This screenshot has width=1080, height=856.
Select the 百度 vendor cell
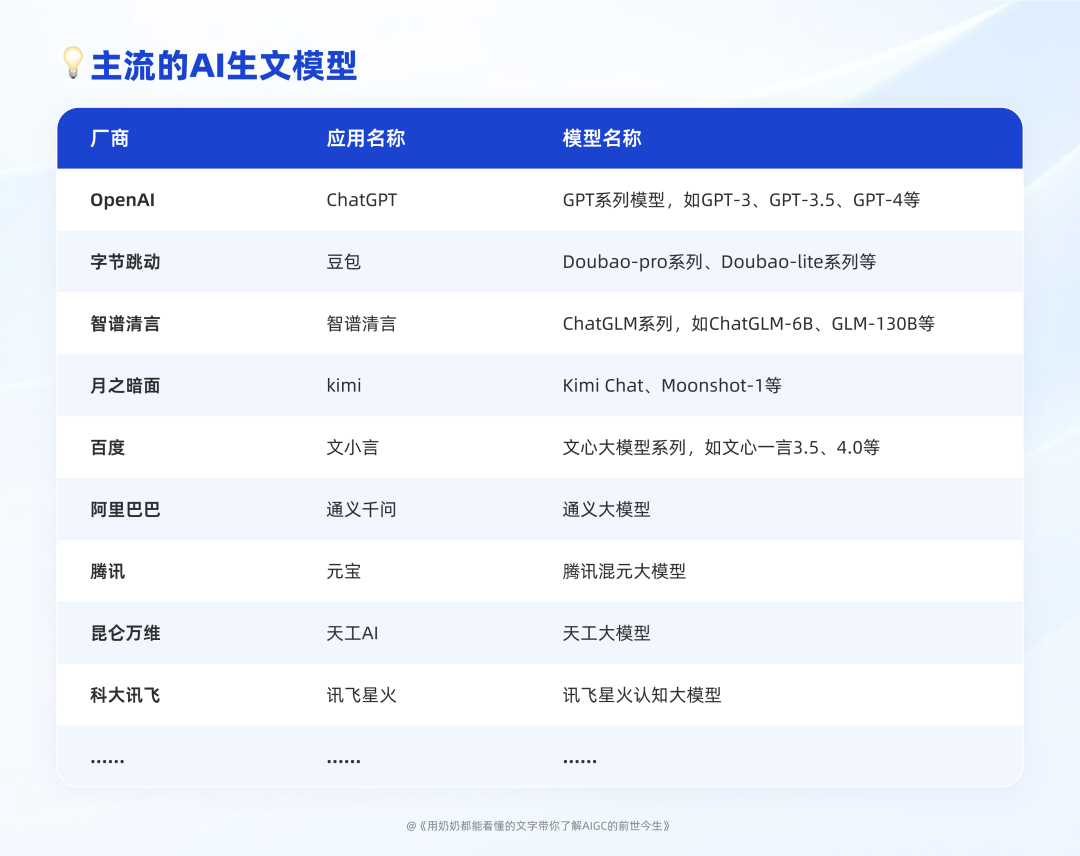coord(107,448)
